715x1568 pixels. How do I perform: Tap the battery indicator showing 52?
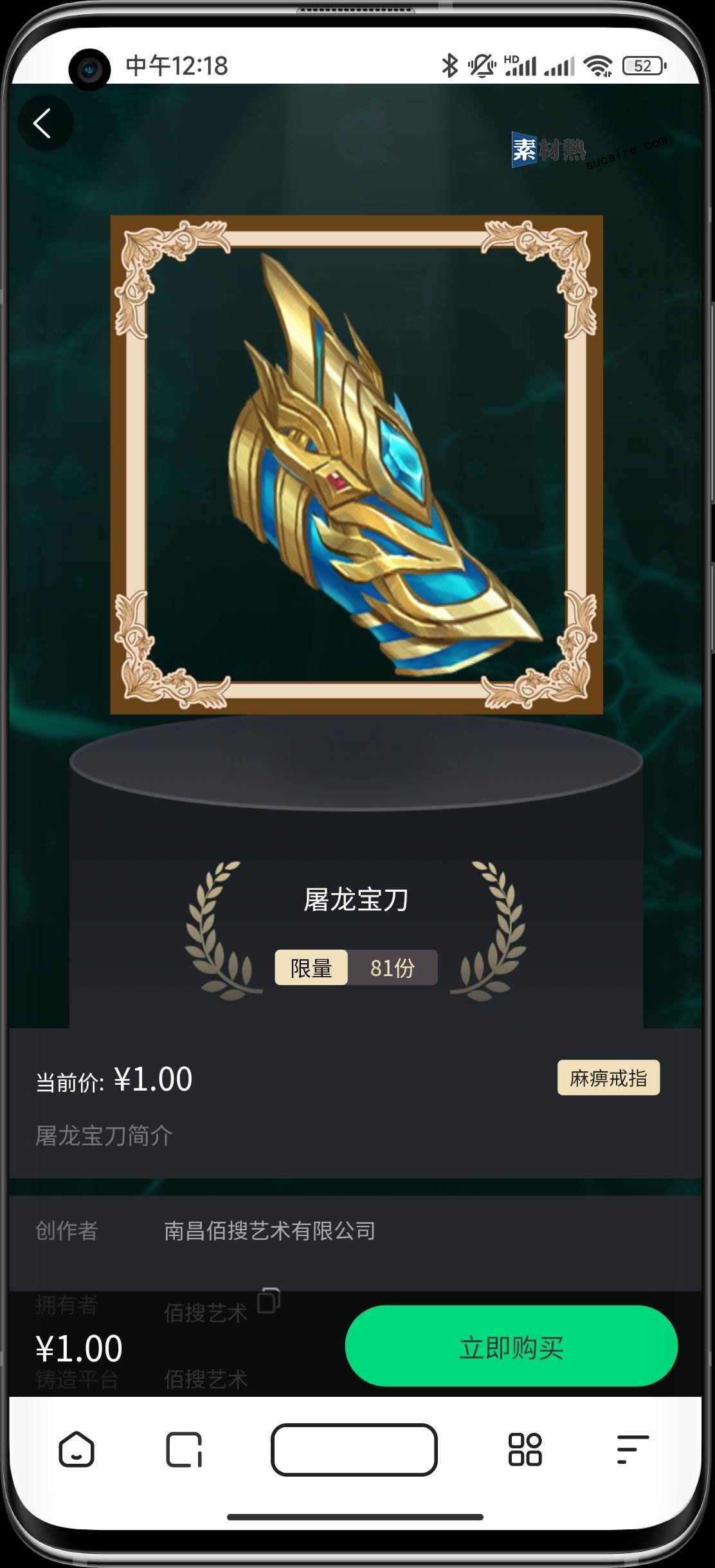tap(644, 66)
